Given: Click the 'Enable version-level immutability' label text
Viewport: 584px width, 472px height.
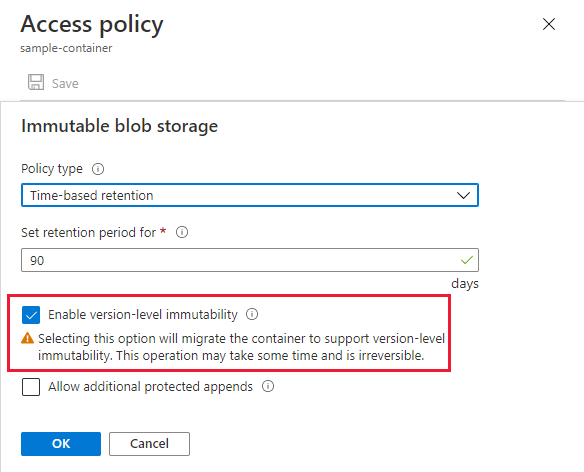Looking at the screenshot, I should click(x=143, y=315).
